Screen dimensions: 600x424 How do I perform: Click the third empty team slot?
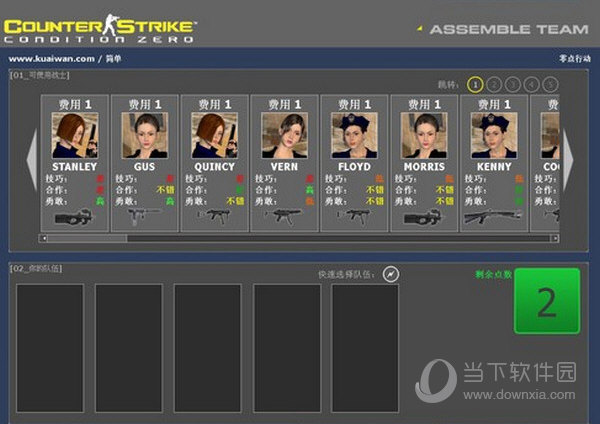pos(208,348)
